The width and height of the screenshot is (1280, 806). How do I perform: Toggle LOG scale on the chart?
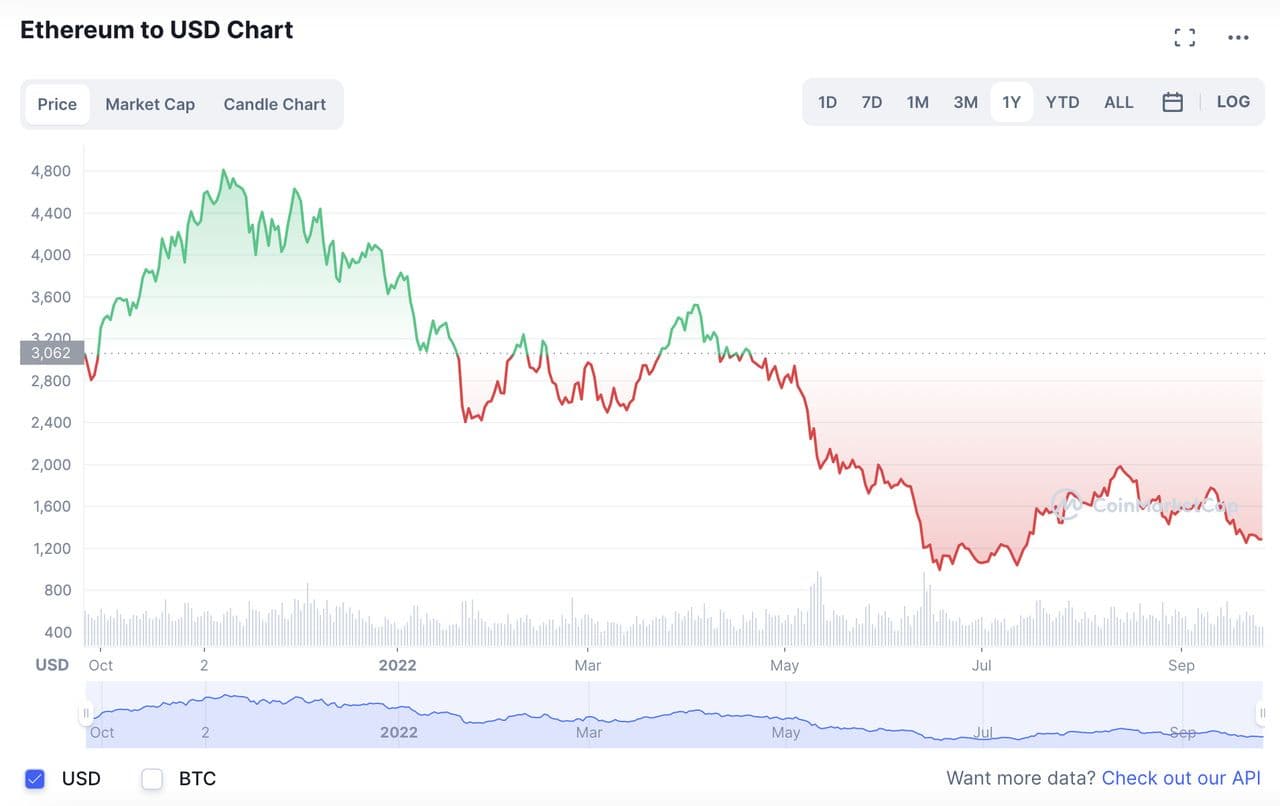click(1233, 102)
